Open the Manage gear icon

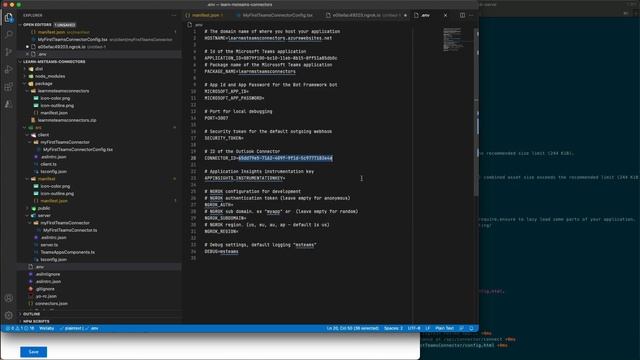(9, 316)
